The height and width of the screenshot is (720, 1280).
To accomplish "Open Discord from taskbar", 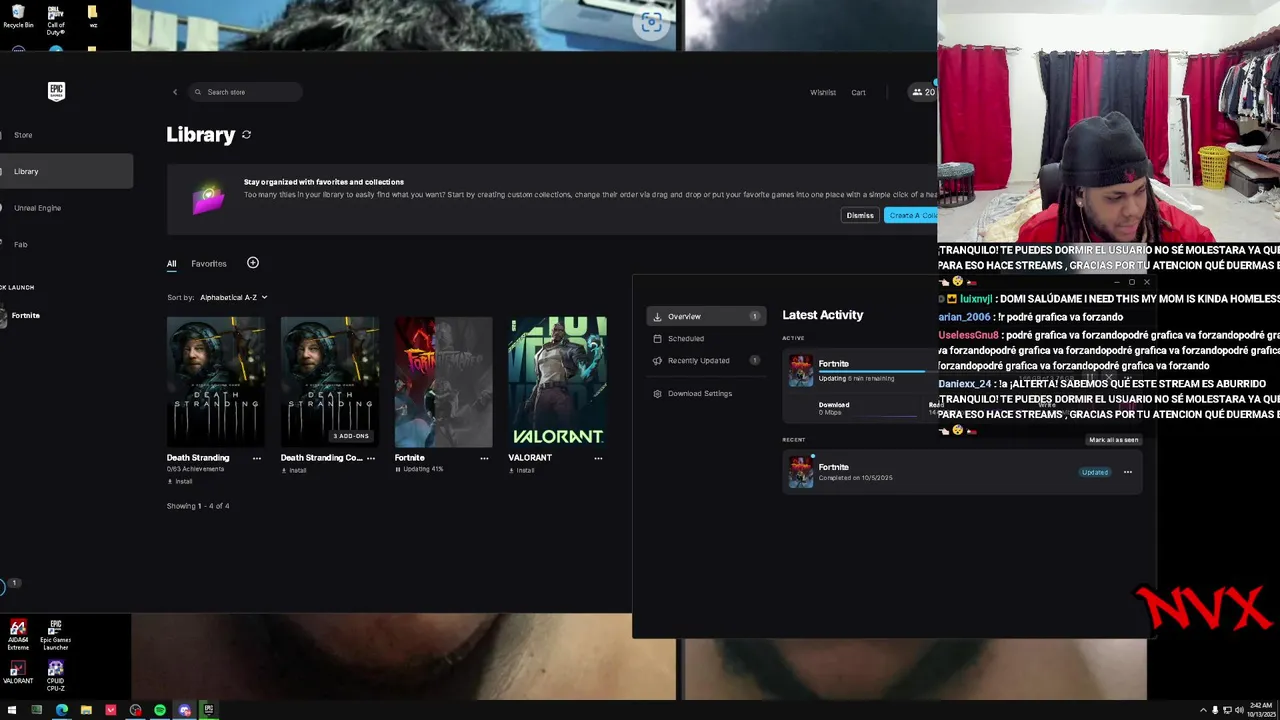I will (184, 710).
